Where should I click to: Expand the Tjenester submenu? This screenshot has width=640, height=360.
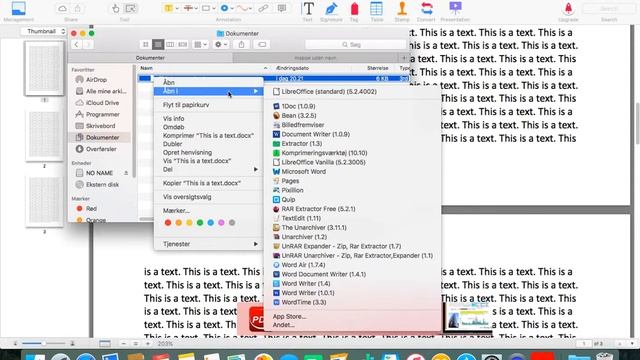click(208, 244)
